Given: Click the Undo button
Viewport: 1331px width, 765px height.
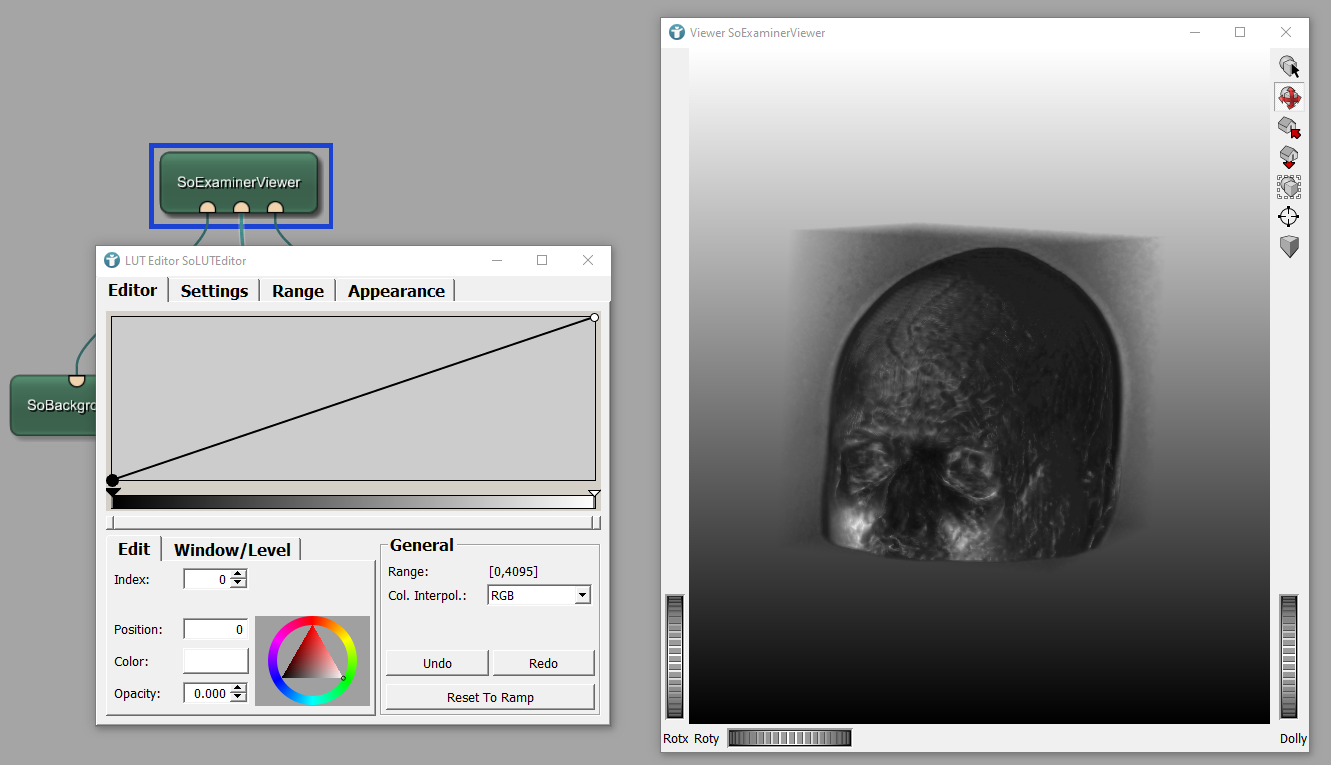Looking at the screenshot, I should (x=437, y=663).
